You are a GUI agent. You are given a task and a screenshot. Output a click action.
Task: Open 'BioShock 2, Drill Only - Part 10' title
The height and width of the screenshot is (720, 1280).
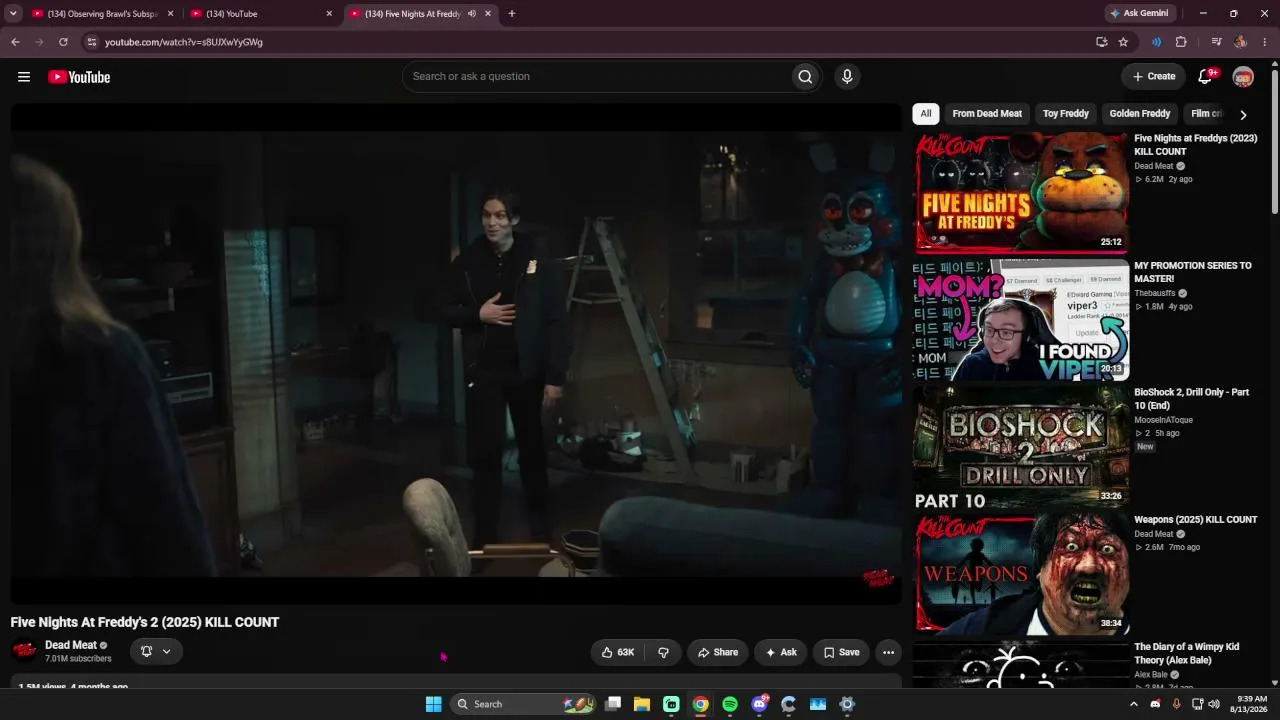click(1192, 399)
